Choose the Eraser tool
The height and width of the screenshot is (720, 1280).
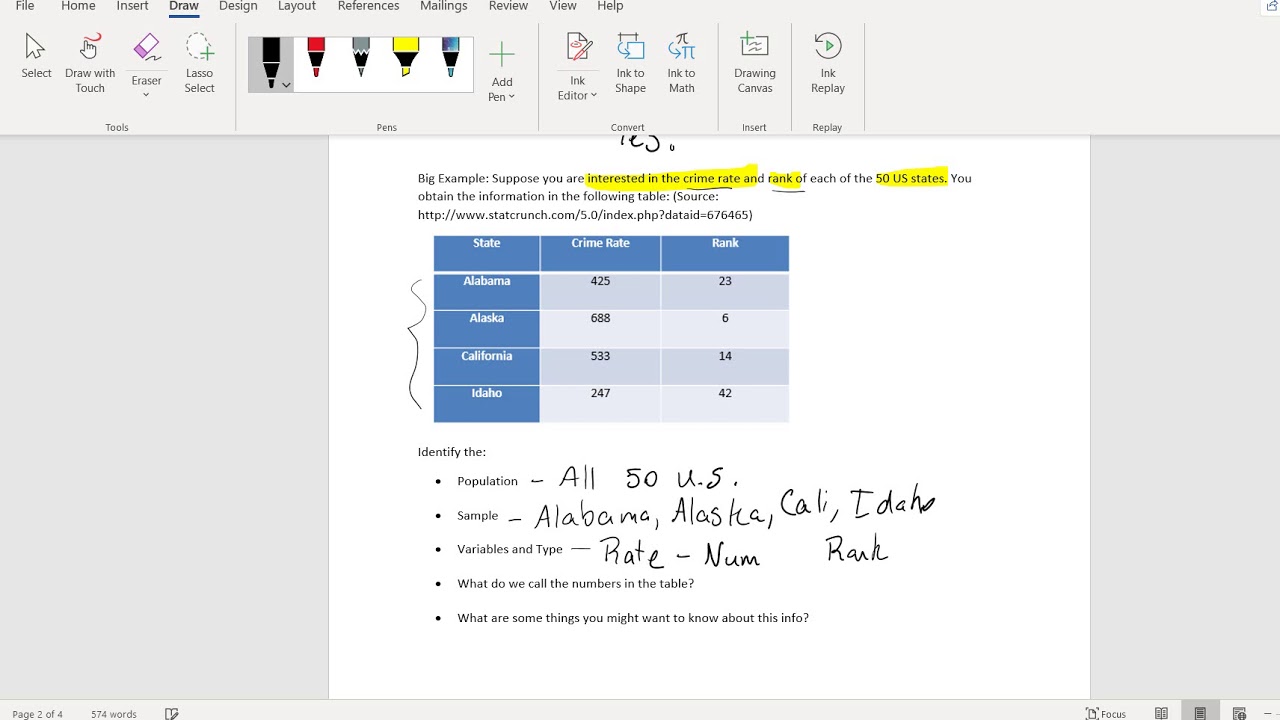[146, 55]
